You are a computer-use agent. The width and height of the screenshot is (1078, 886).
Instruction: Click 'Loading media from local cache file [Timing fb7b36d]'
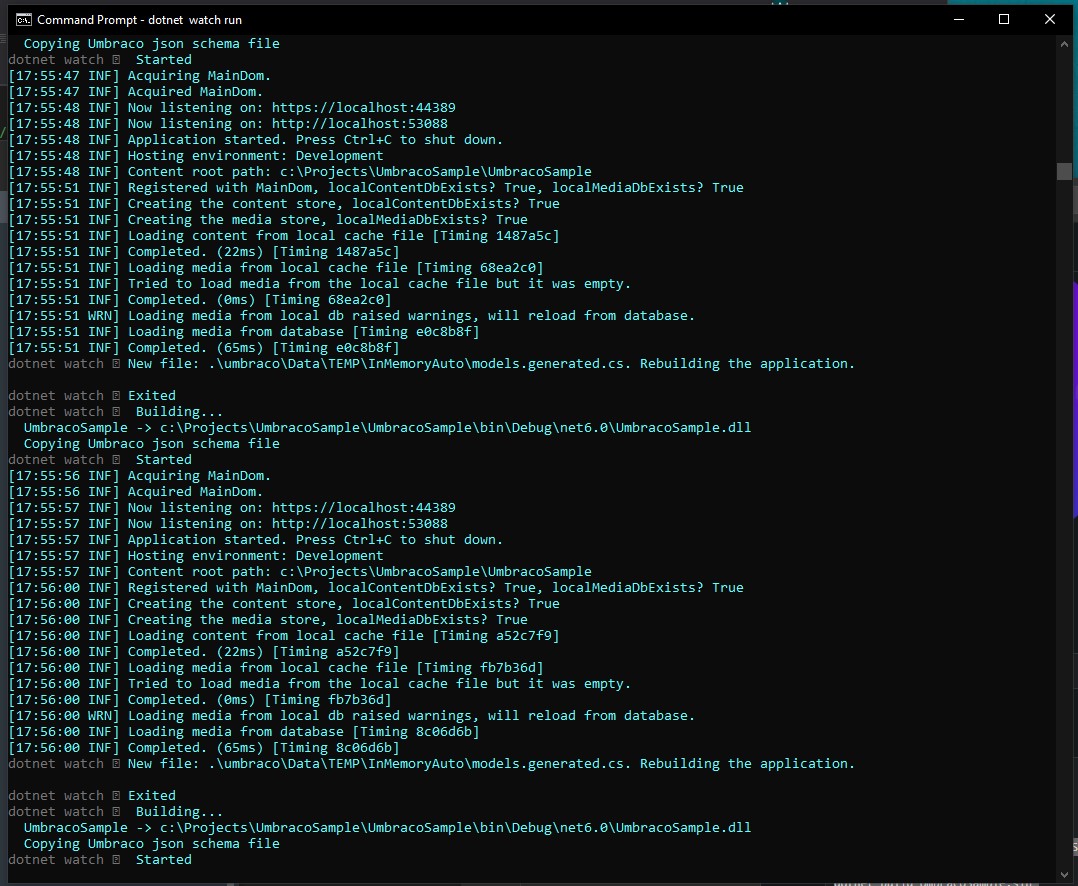[x=336, y=667]
